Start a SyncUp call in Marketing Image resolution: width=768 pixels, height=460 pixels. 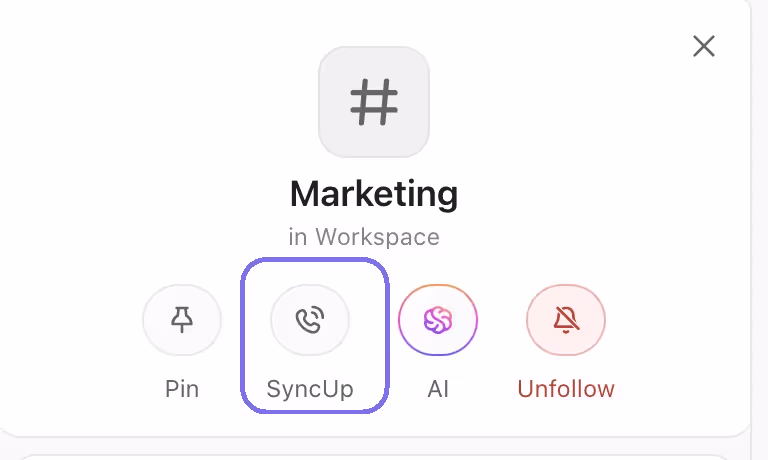pyautogui.click(x=310, y=320)
